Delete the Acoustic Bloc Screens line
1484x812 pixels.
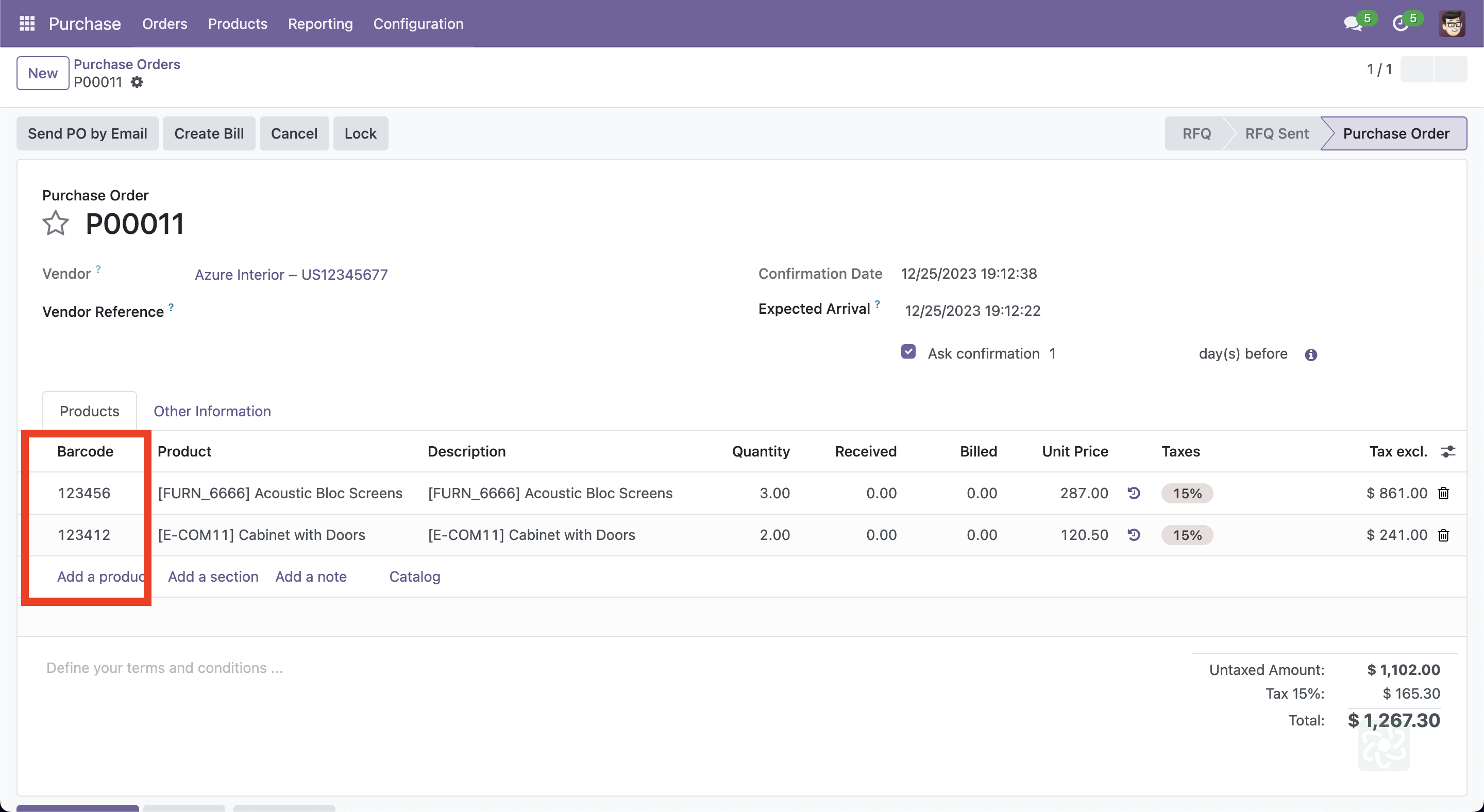point(1443,494)
